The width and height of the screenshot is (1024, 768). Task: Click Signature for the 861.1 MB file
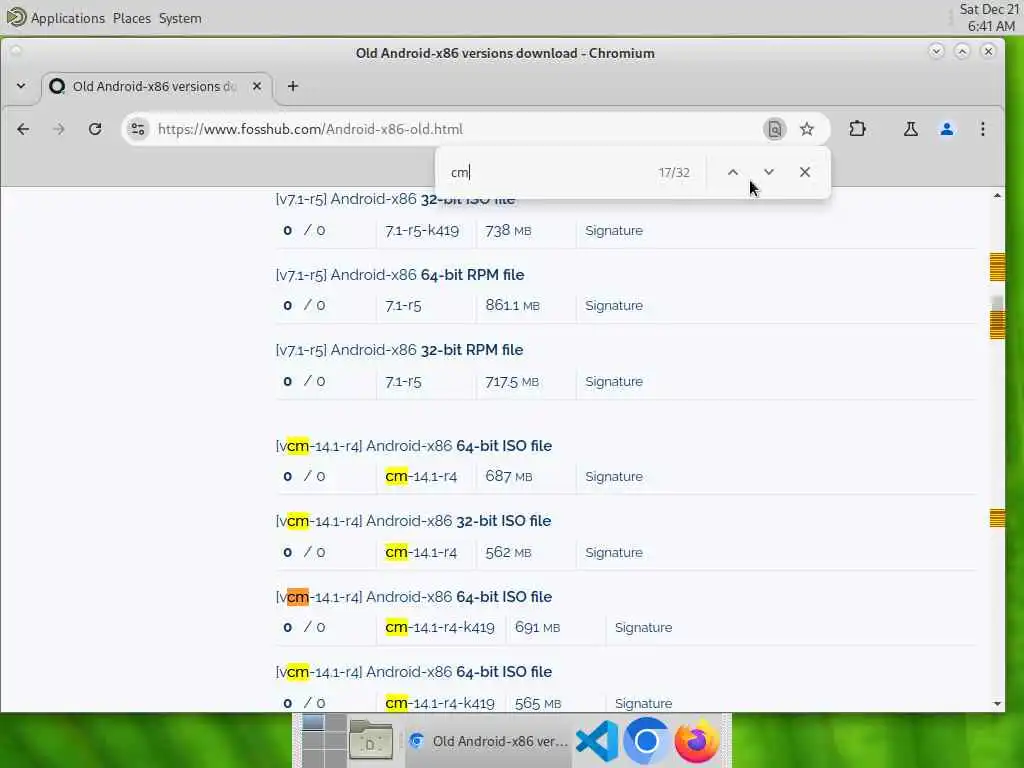point(614,306)
